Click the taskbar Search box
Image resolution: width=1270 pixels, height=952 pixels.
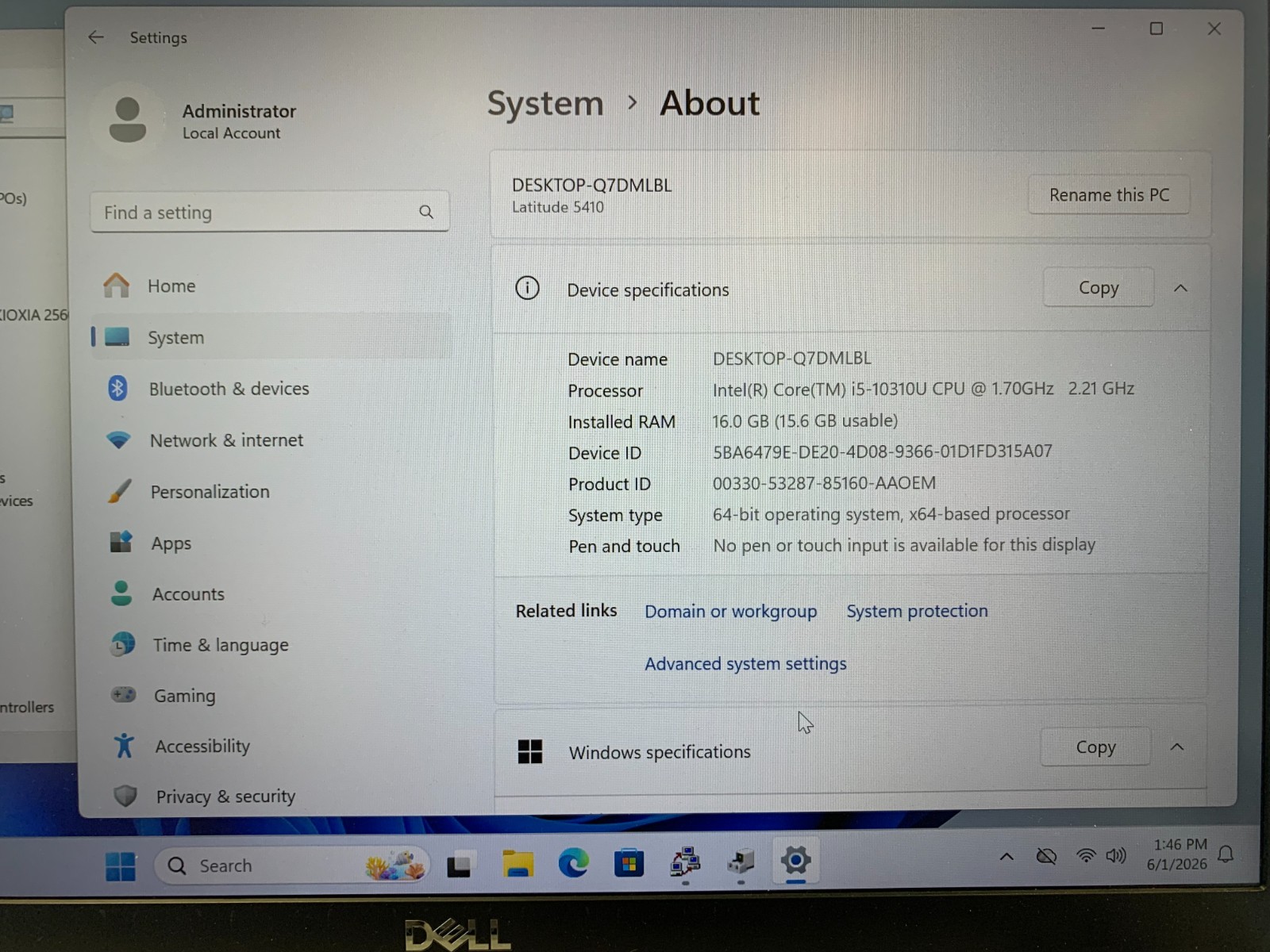pos(292,866)
